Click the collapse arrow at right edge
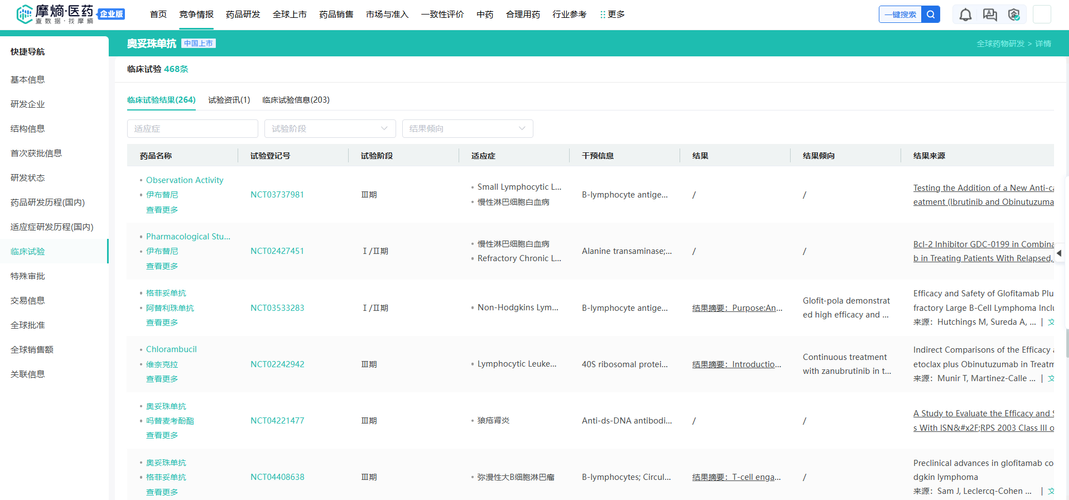Screen dimensions: 1069x500 (1059, 253)
